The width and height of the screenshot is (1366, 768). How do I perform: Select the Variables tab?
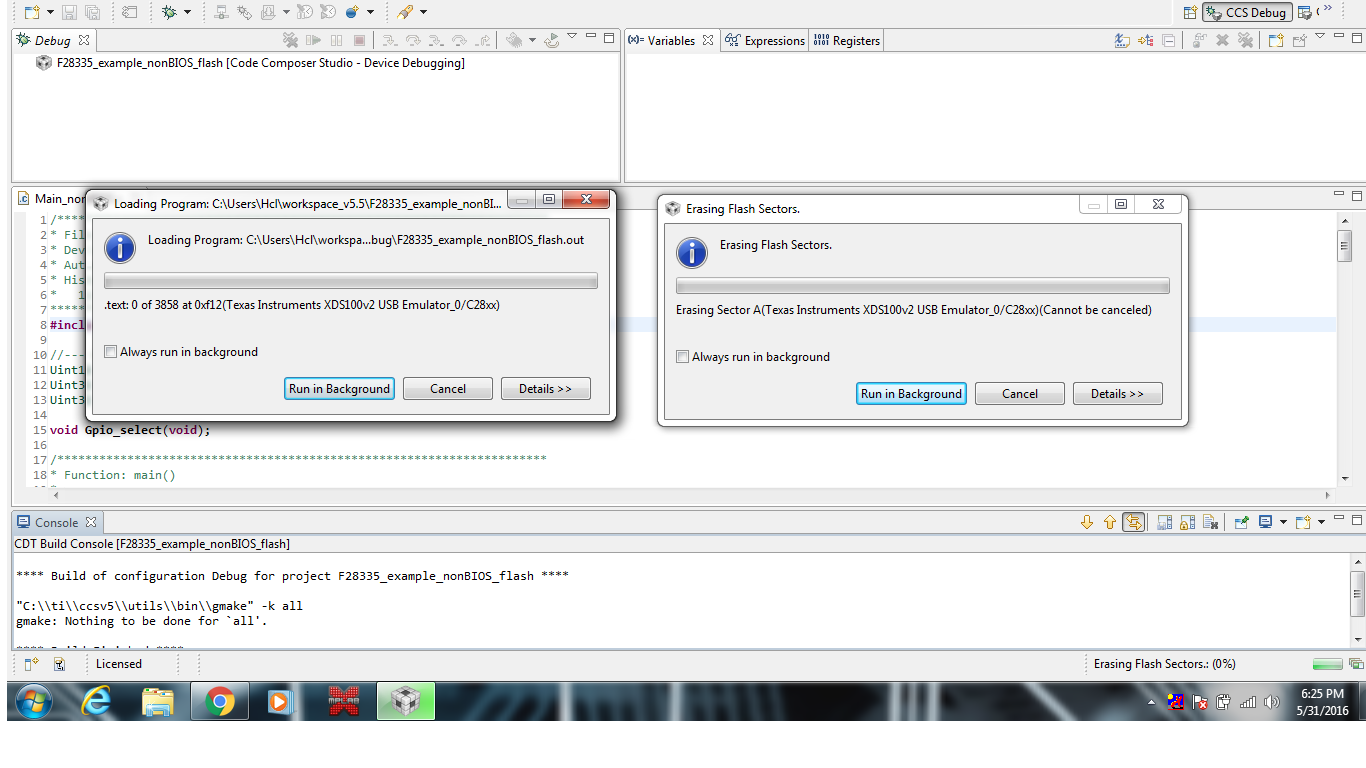point(670,41)
